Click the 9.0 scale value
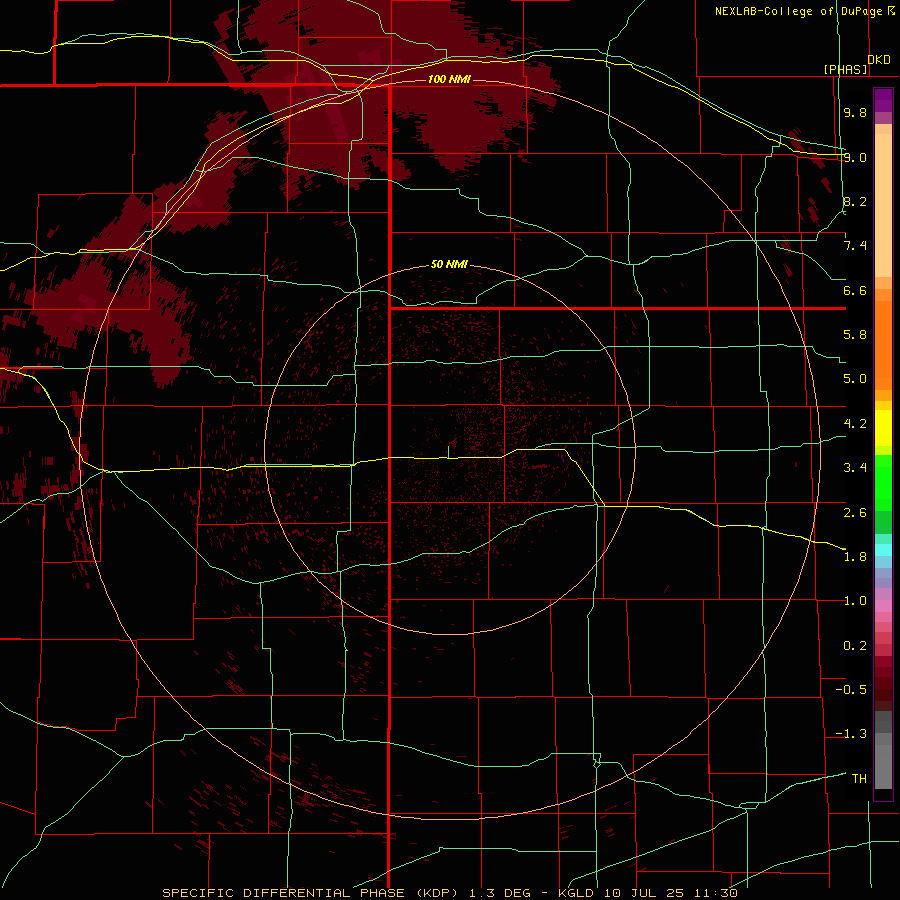 point(855,157)
